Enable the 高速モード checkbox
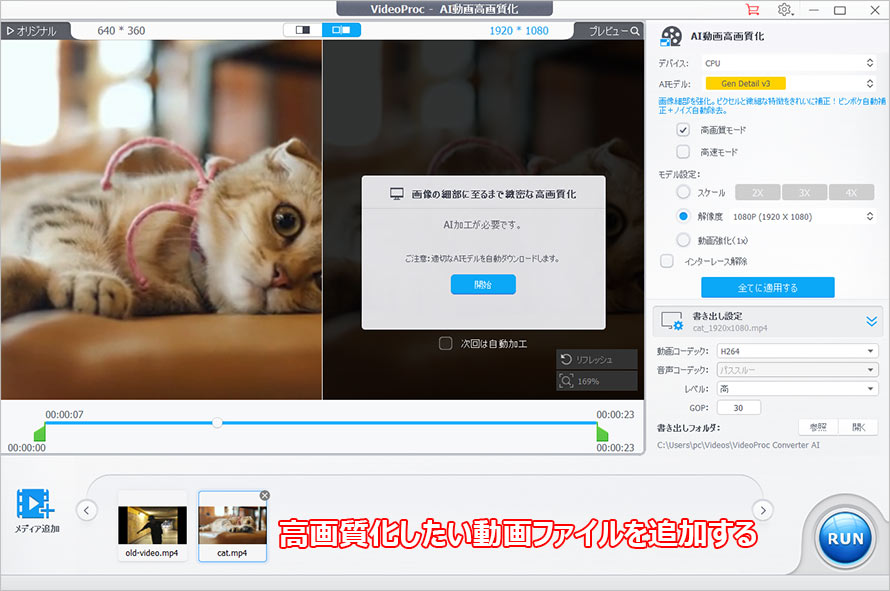Viewport: 890px width, 591px height. pyautogui.click(x=683, y=152)
